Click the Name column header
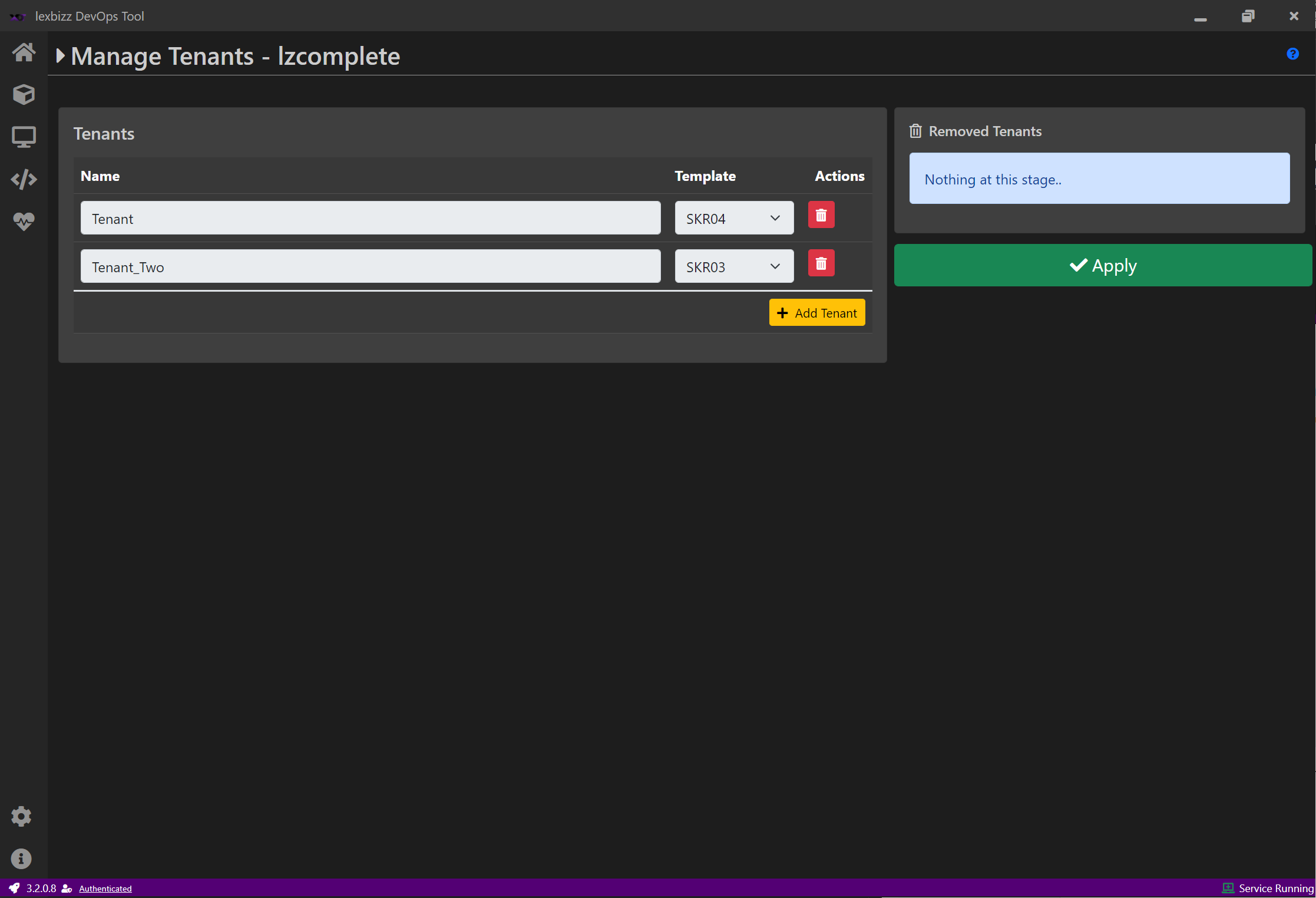Image resolution: width=1316 pixels, height=898 pixels. (x=100, y=176)
